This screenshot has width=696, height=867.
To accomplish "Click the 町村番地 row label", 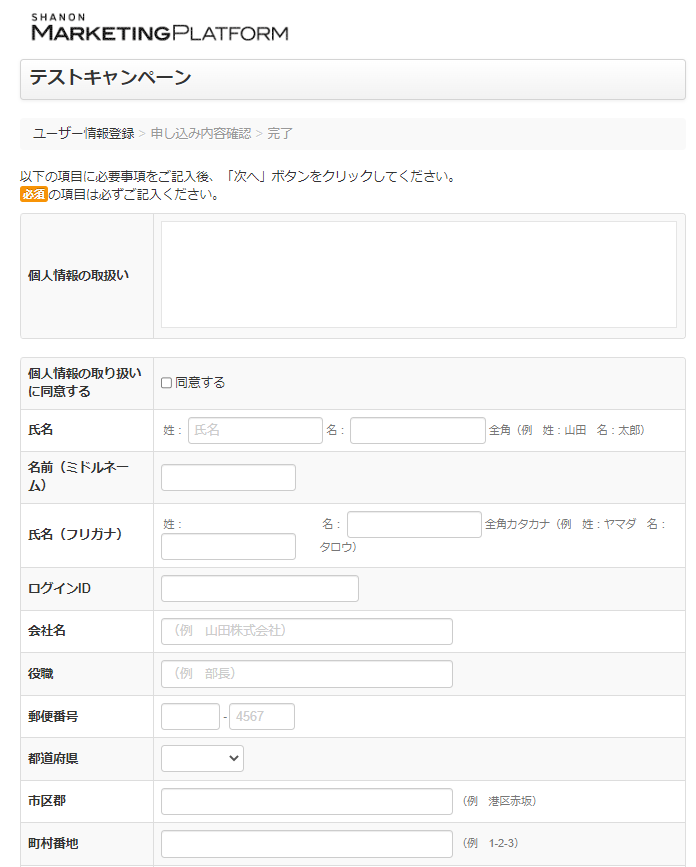I will pos(53,843).
